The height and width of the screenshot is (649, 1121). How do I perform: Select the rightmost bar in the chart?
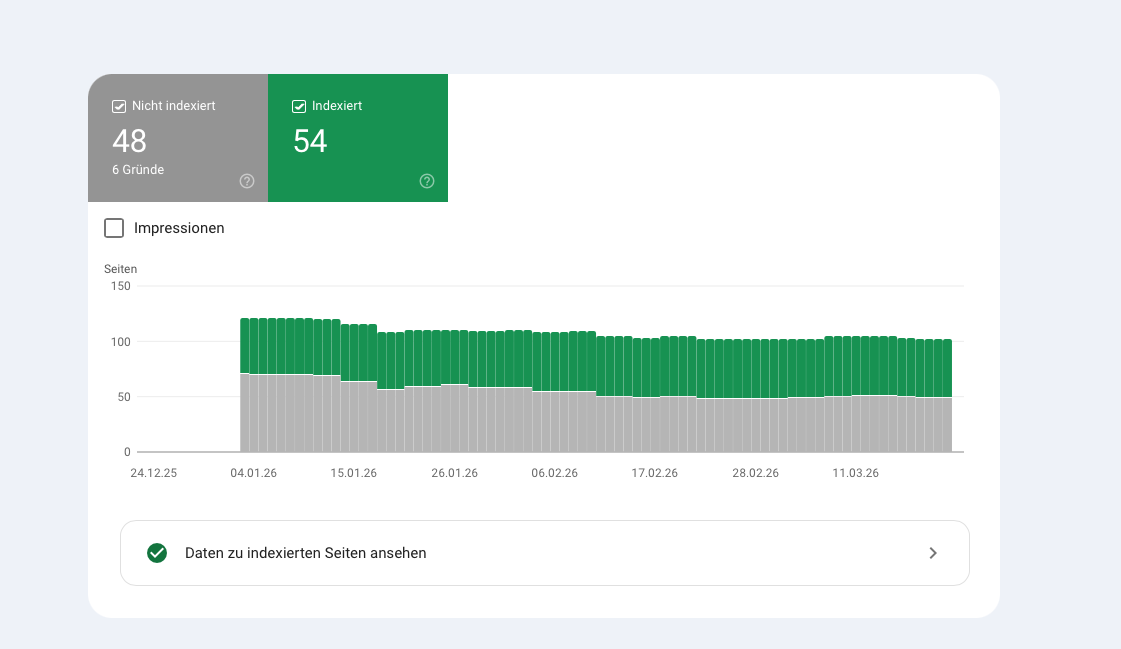[946, 395]
